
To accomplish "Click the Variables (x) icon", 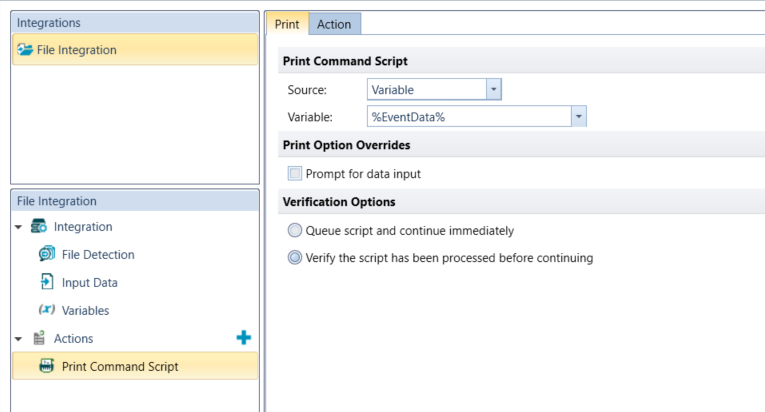I will click(x=46, y=311).
